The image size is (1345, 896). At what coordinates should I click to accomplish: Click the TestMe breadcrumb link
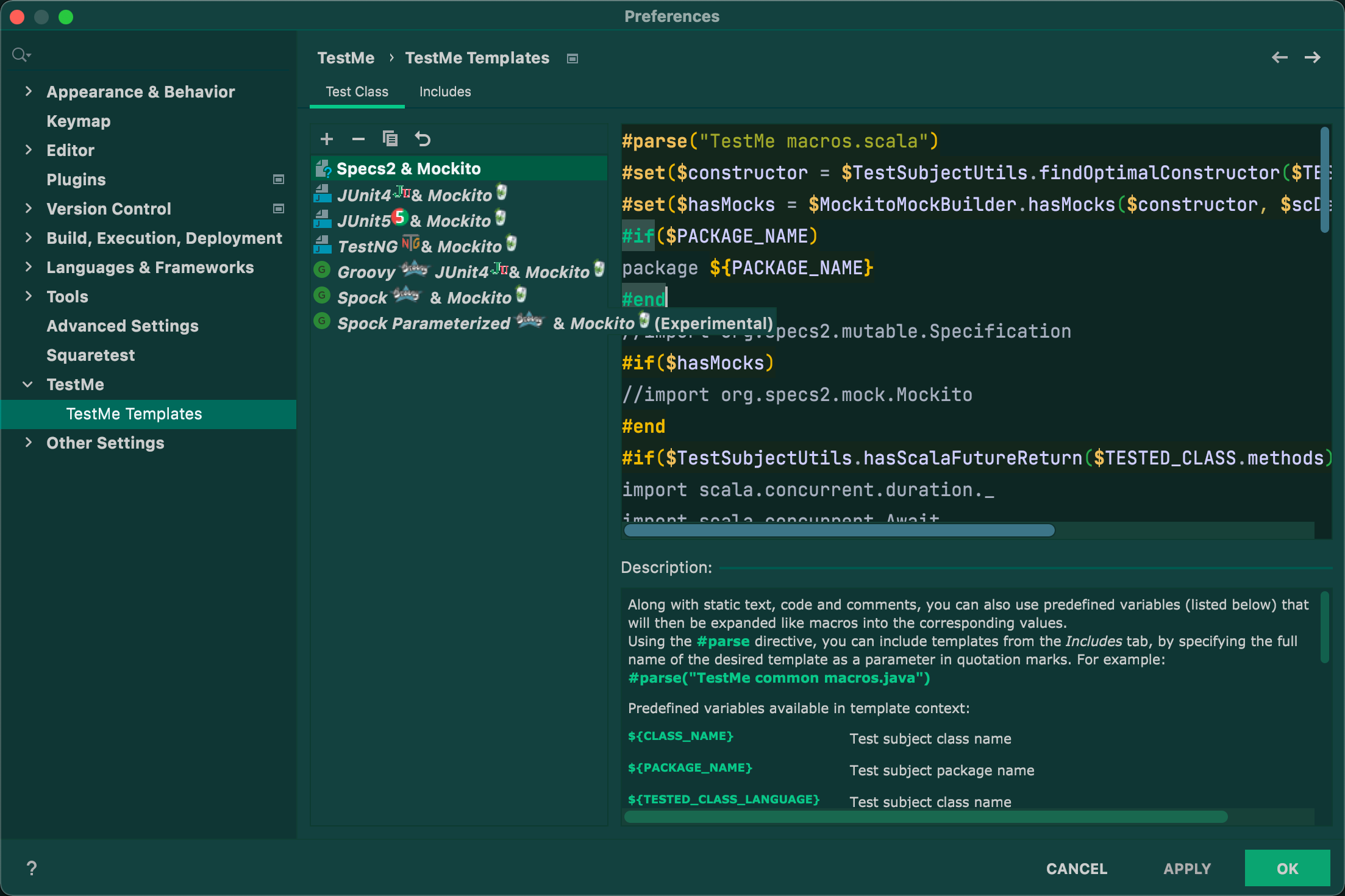pos(346,58)
